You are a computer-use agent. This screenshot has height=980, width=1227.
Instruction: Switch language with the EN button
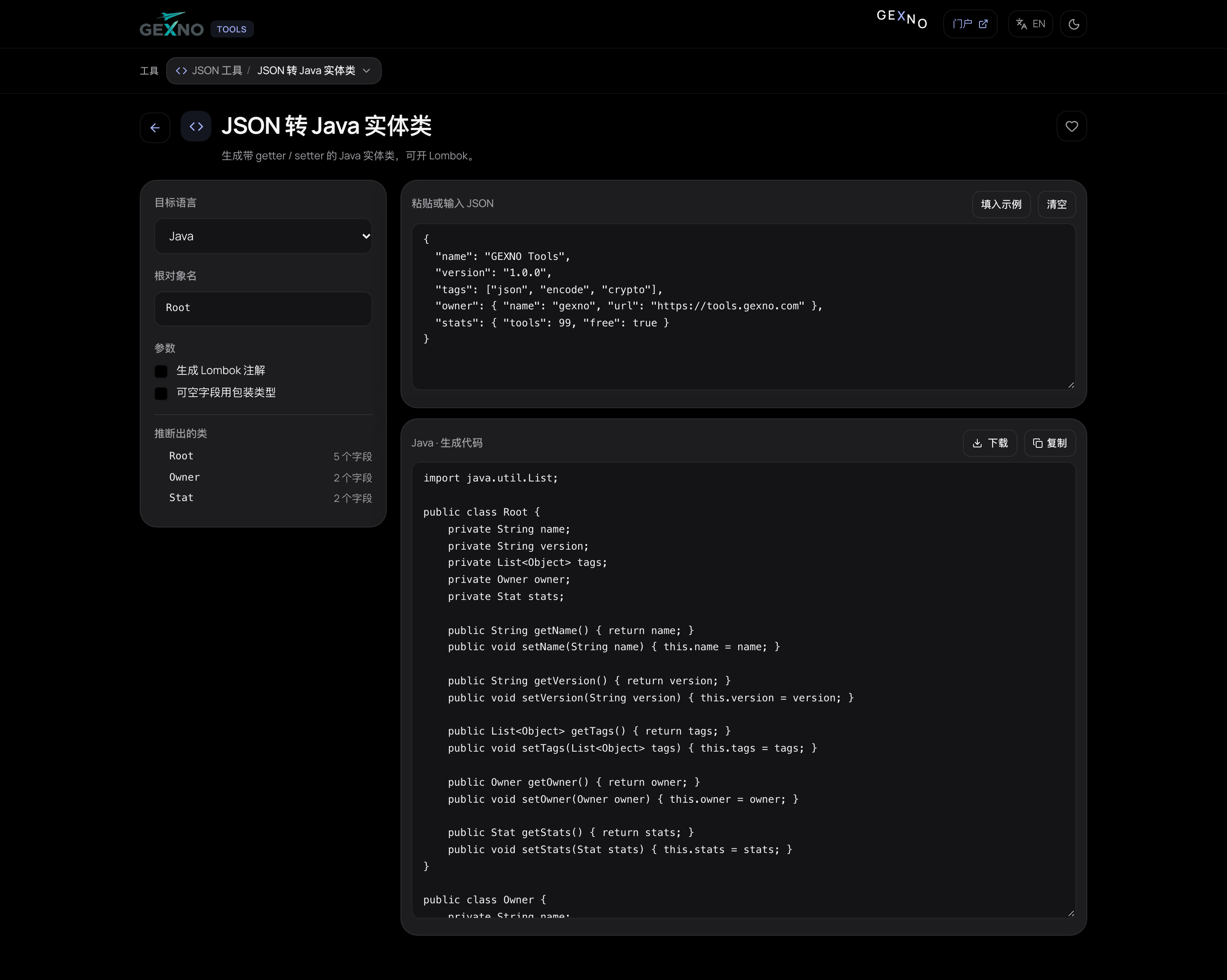coord(1031,24)
